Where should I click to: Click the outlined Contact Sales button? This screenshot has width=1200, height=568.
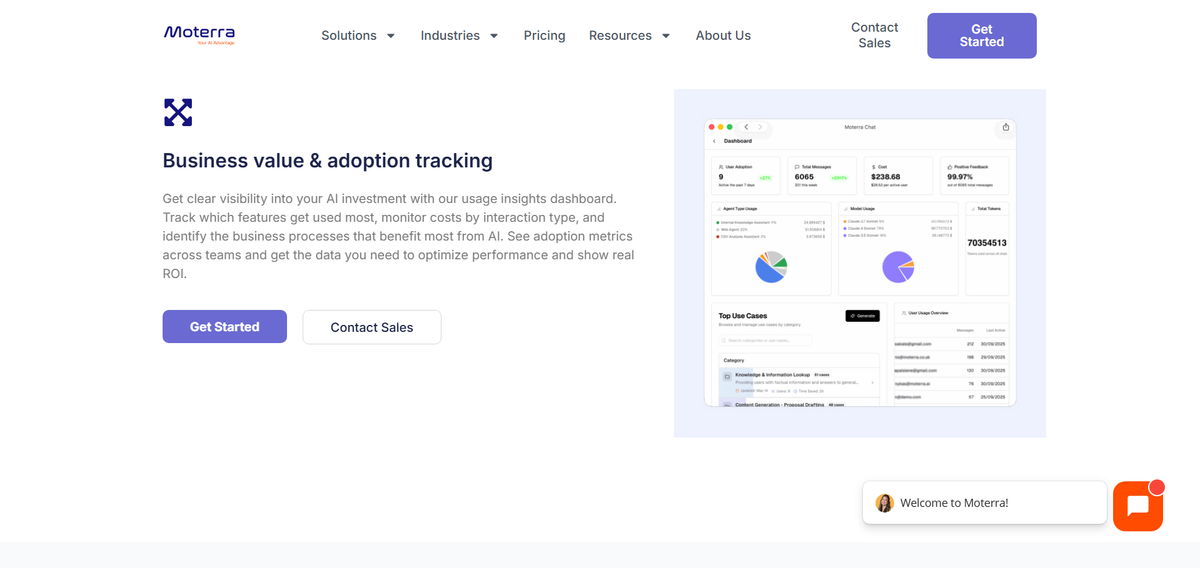(371, 327)
